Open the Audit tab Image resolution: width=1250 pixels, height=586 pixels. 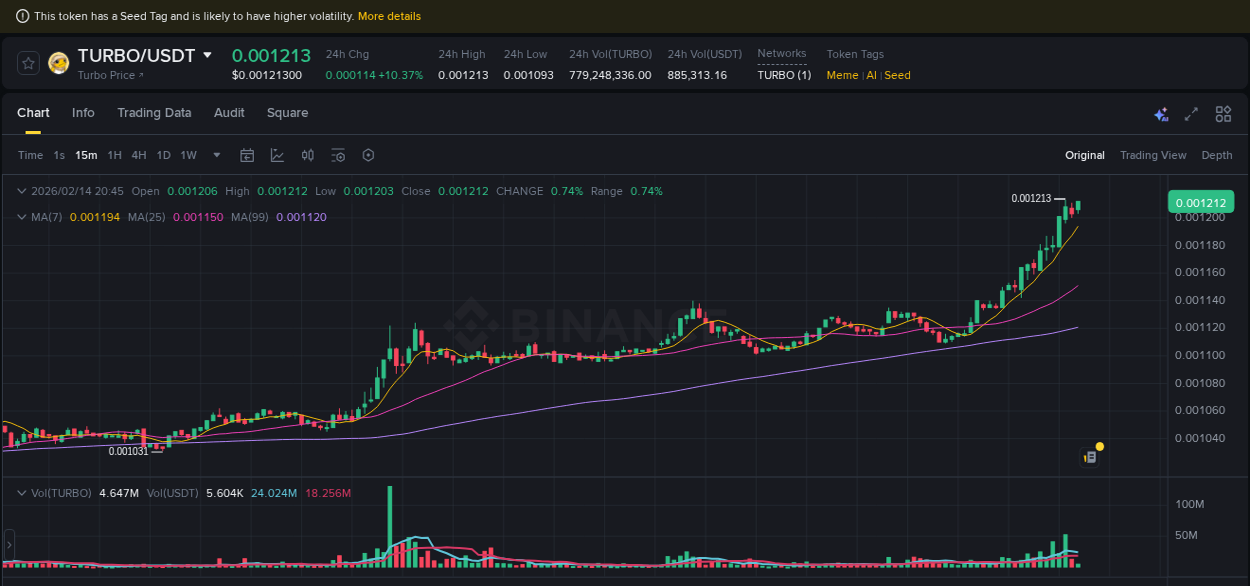click(229, 113)
